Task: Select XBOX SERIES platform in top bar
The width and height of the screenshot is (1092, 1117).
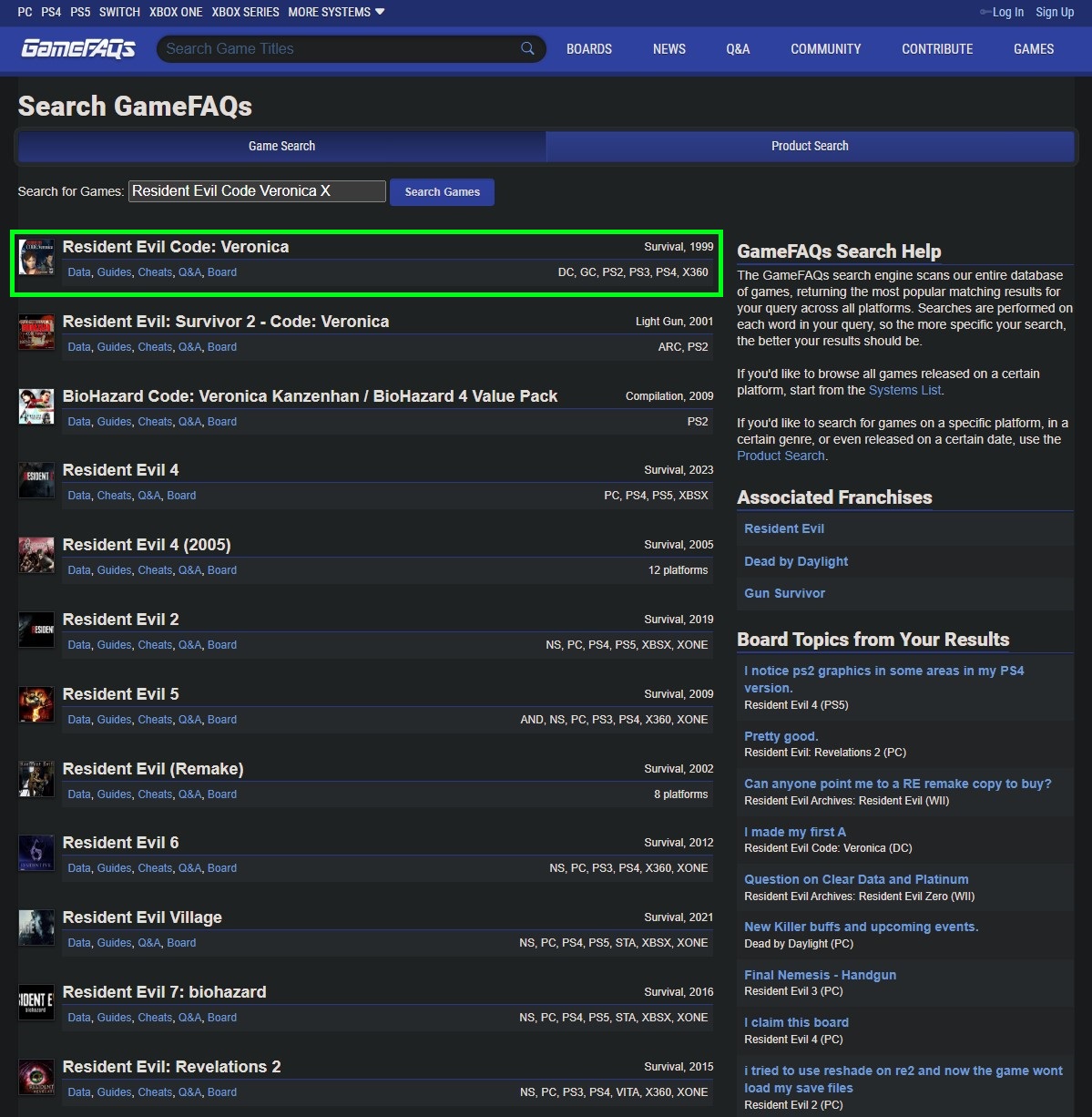Action: pos(245,12)
